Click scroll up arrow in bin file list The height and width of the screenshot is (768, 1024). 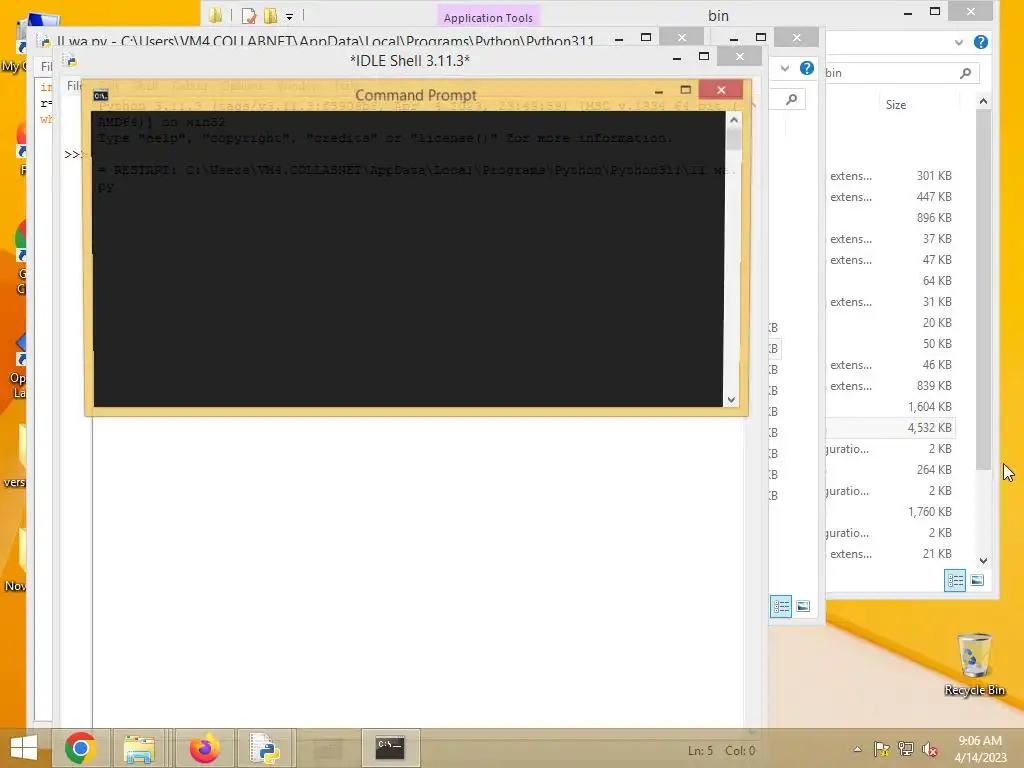[984, 101]
